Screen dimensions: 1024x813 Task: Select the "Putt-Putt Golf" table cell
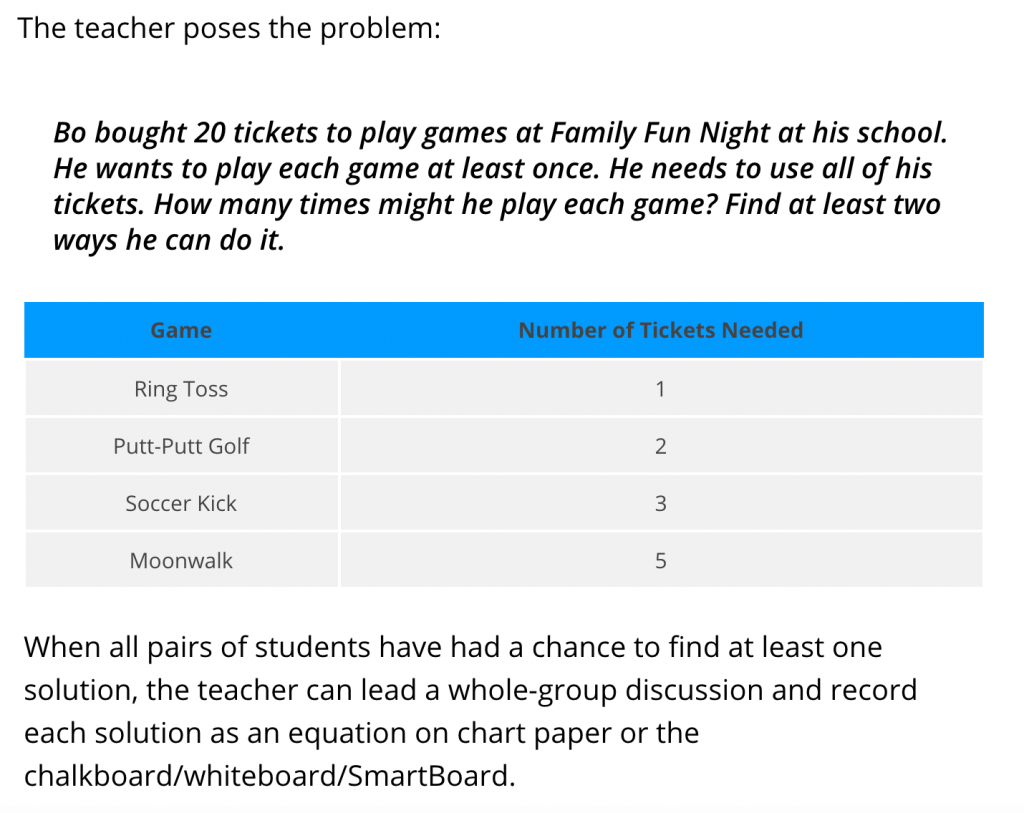[181, 446]
